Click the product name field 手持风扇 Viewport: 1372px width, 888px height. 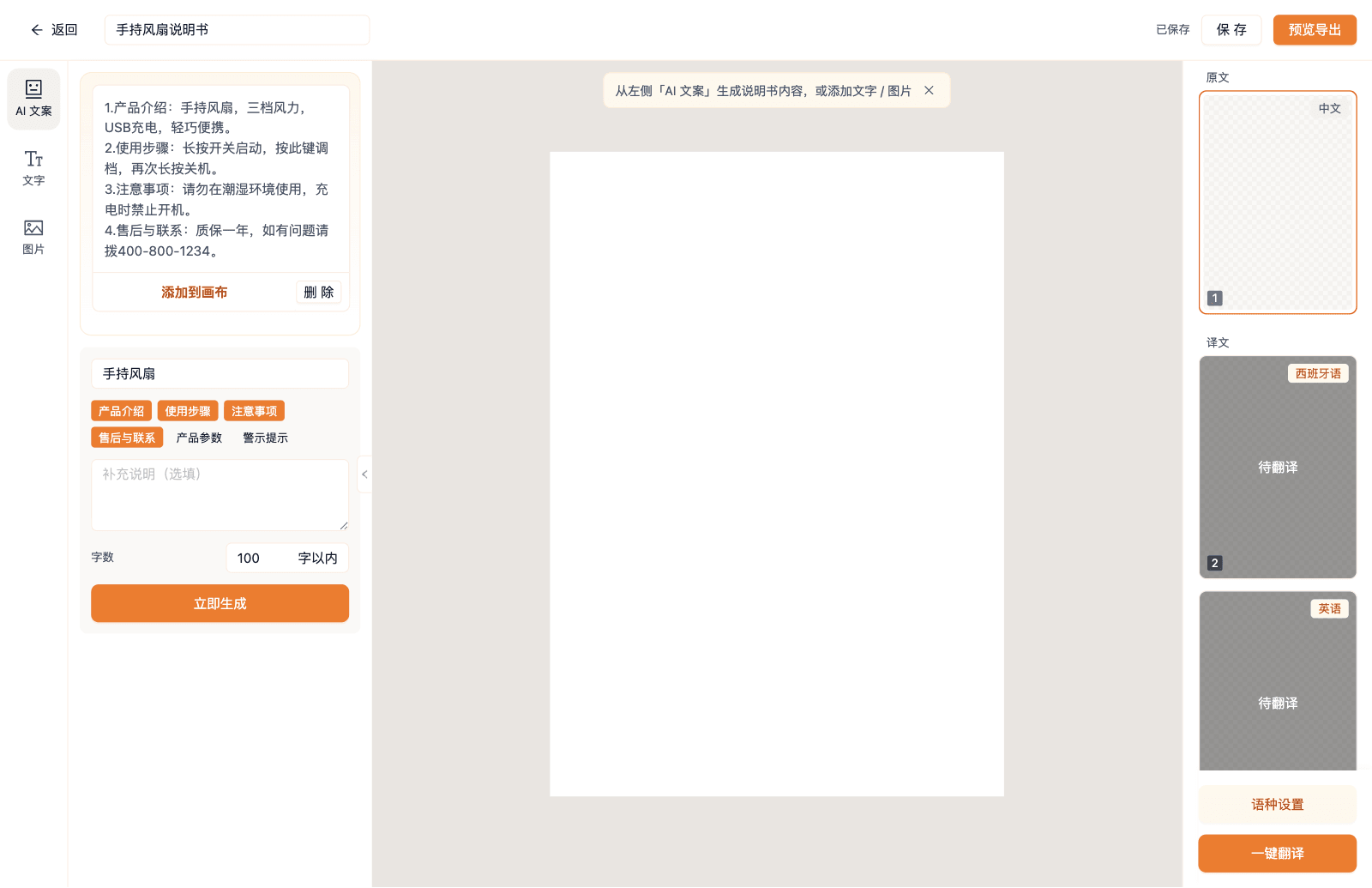point(220,374)
